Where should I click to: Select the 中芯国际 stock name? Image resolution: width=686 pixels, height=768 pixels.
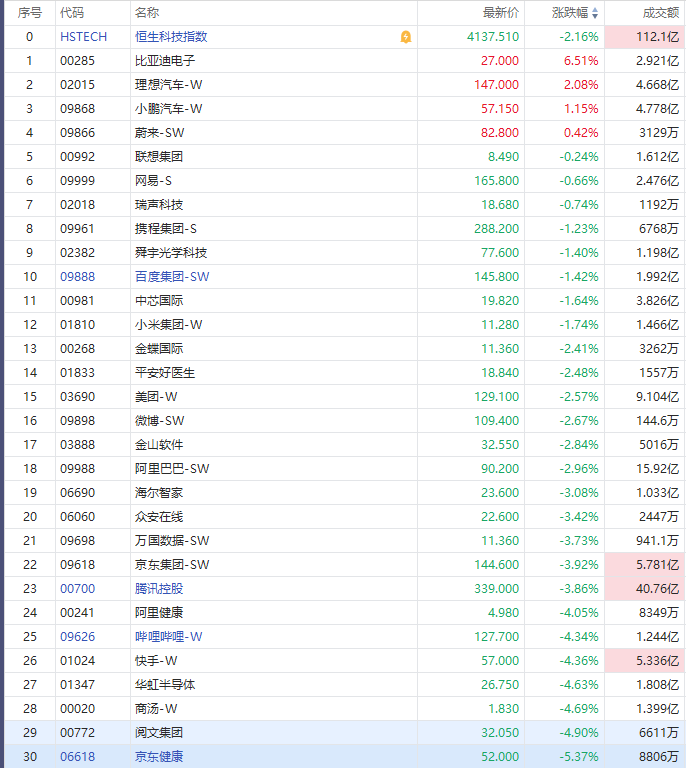[x=159, y=301]
